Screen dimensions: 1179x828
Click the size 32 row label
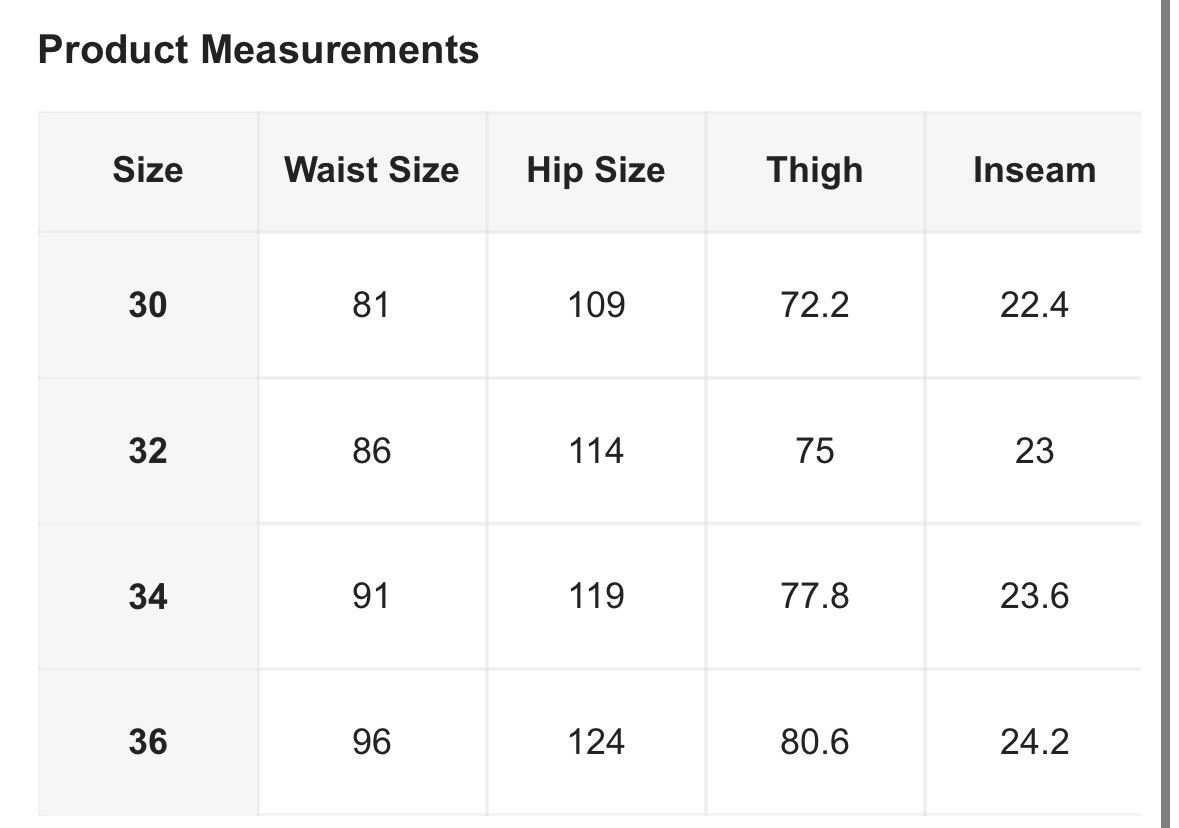pyautogui.click(x=148, y=450)
